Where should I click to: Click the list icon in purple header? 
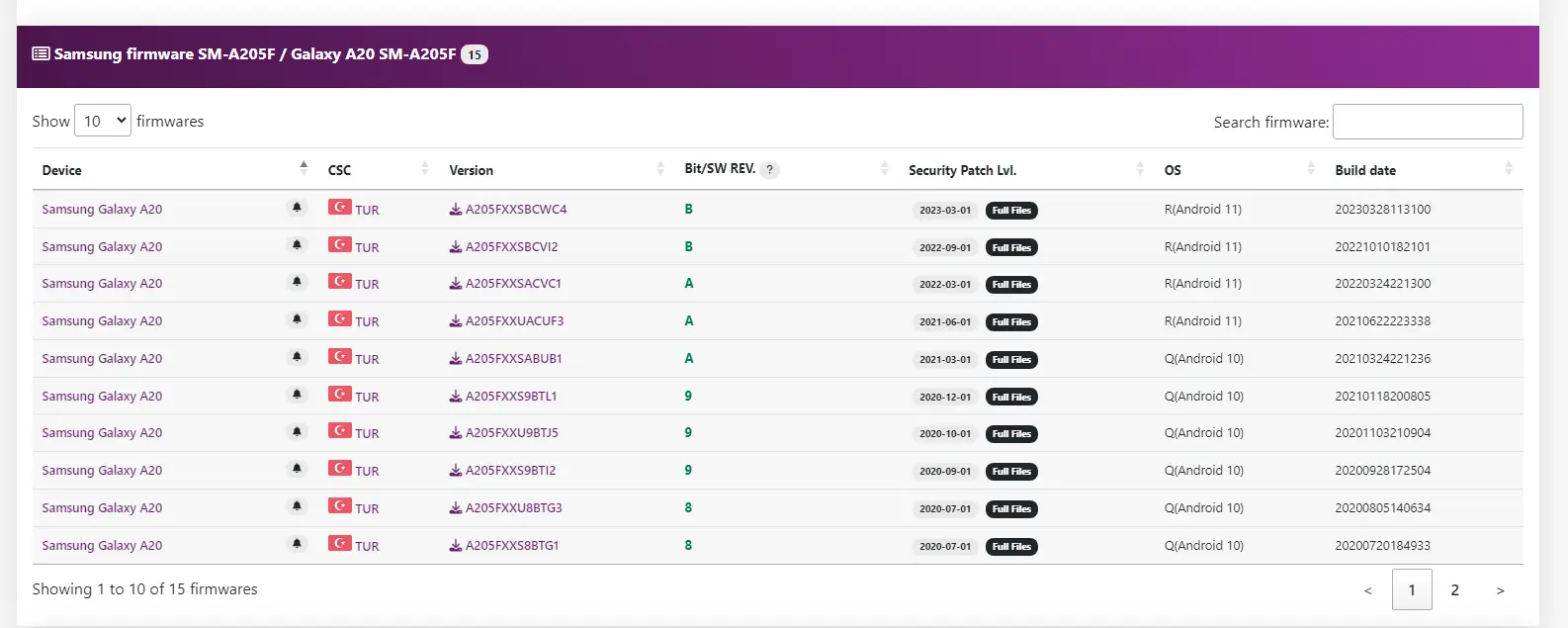(x=41, y=53)
